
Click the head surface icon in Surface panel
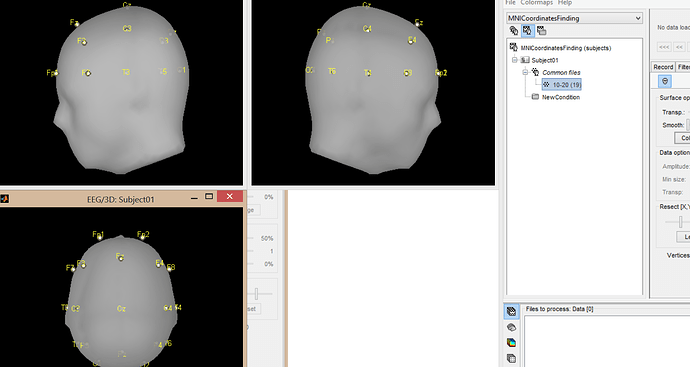[665, 81]
